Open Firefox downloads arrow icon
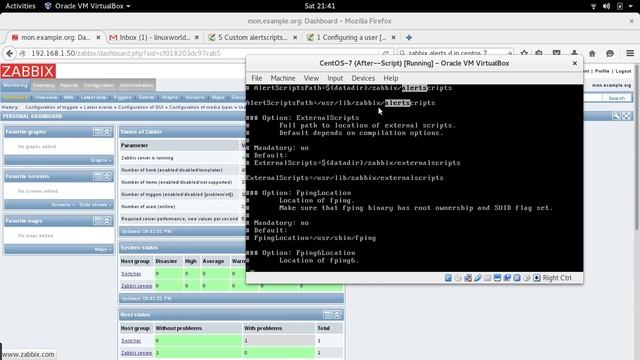Viewport: 640px width, 360px height. point(574,53)
